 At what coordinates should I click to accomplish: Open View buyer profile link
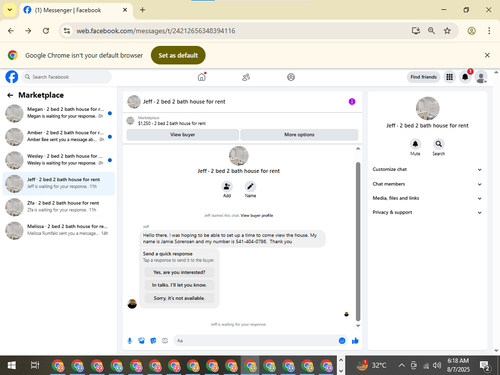coord(257,216)
